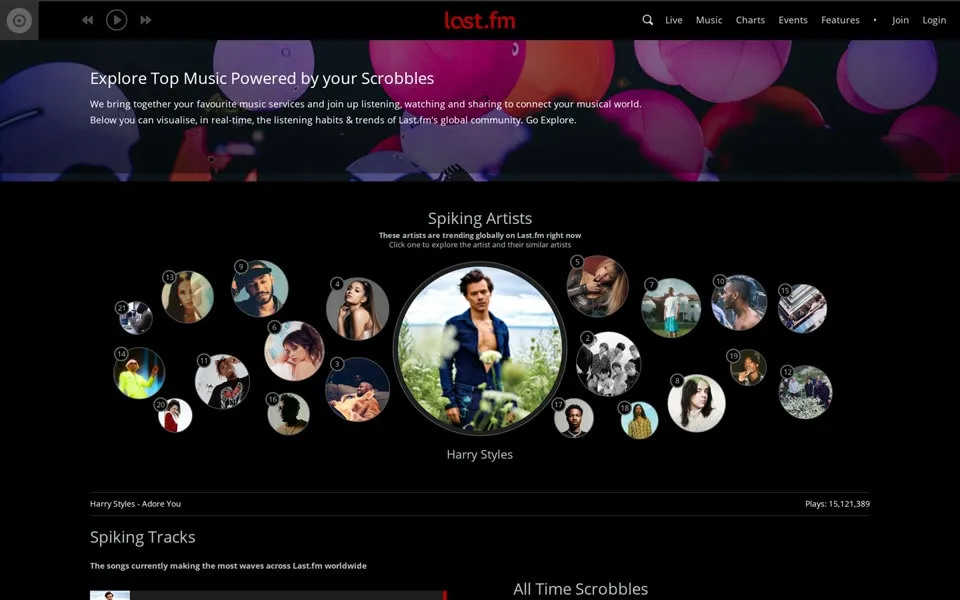Select artist bubble number 12
Image resolution: width=960 pixels, height=600 pixels.
[x=805, y=392]
